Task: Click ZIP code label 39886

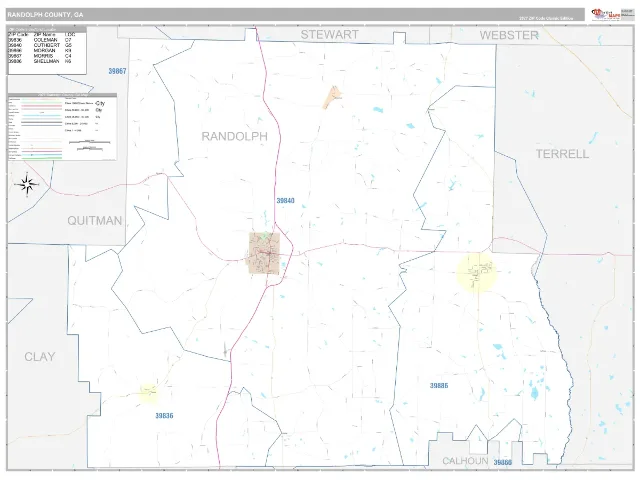Action: click(x=439, y=385)
